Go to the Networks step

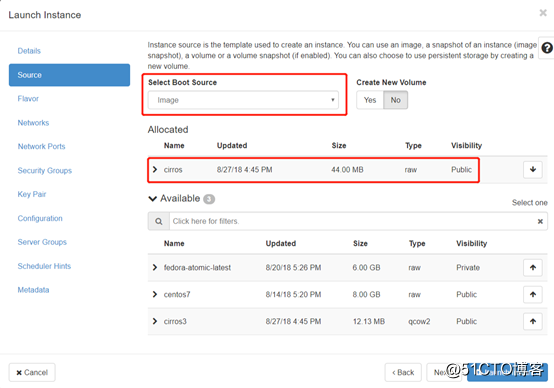pyautogui.click(x=33, y=123)
